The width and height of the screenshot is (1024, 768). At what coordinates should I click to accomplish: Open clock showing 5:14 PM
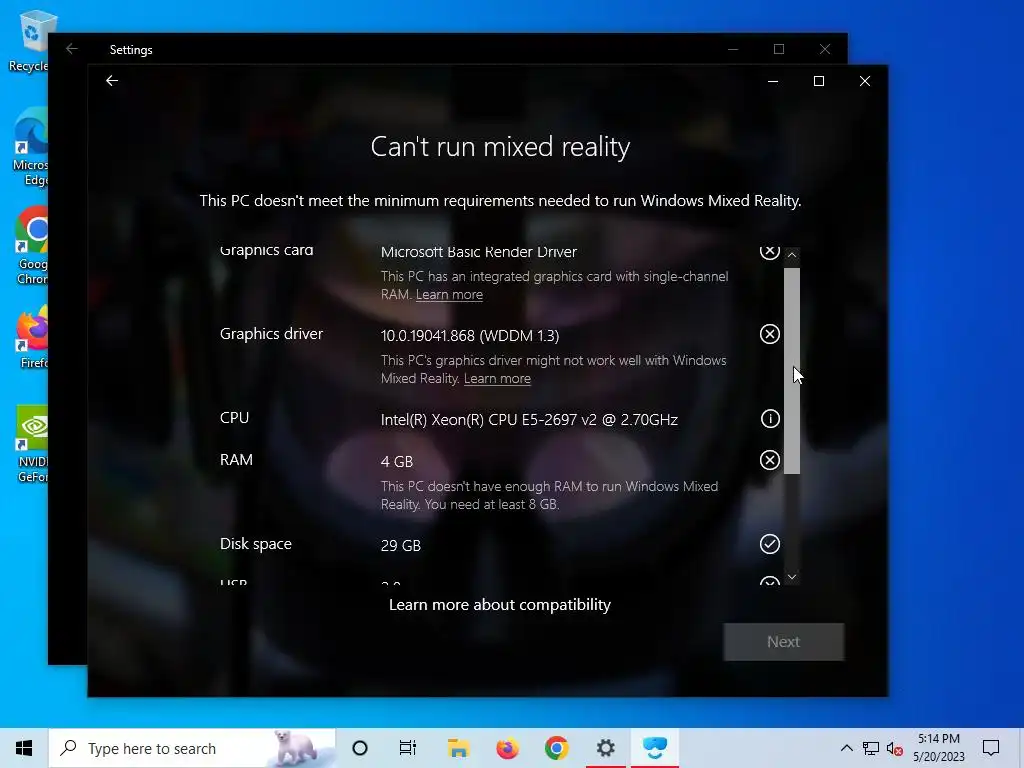938,748
